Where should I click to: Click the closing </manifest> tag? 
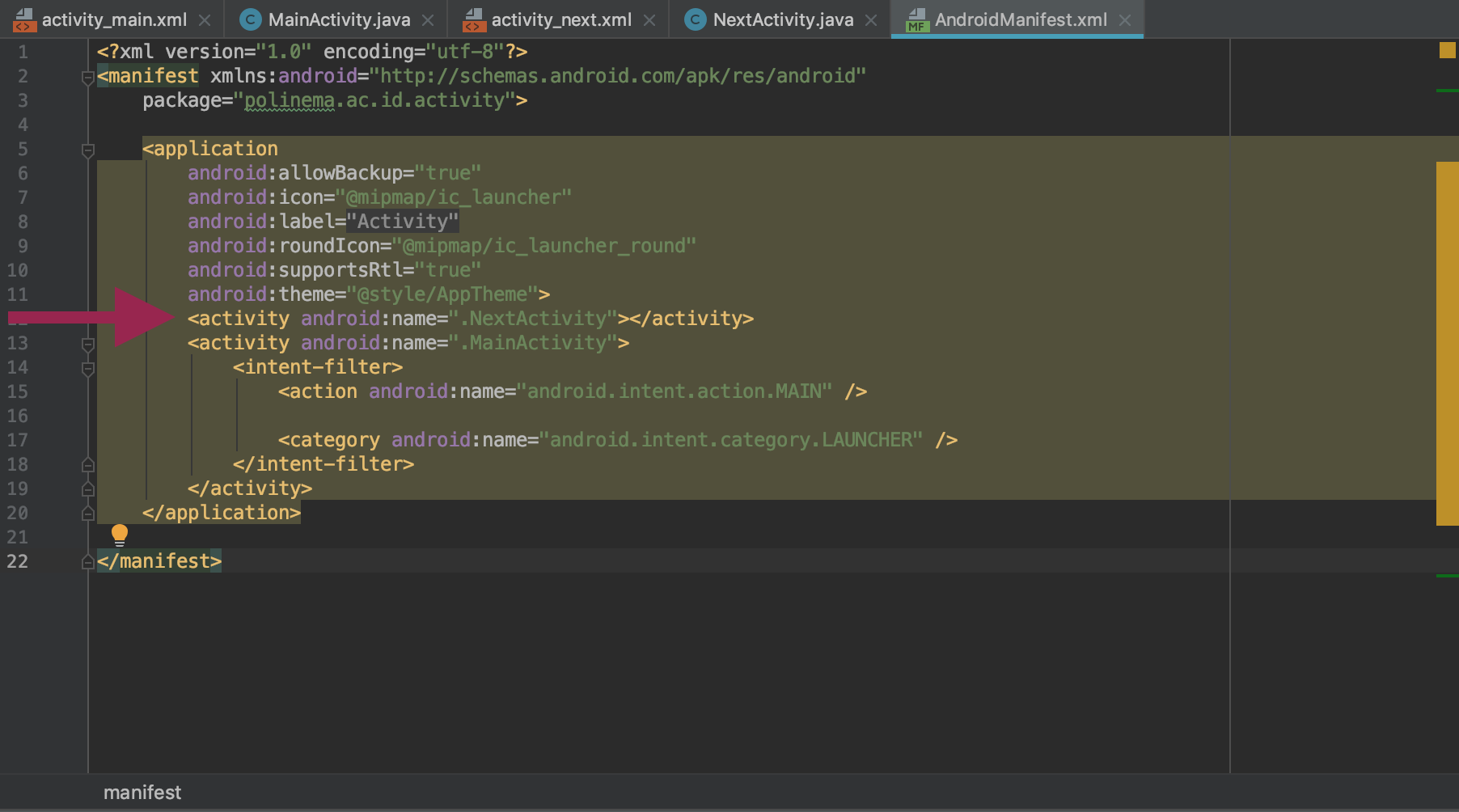tap(159, 561)
